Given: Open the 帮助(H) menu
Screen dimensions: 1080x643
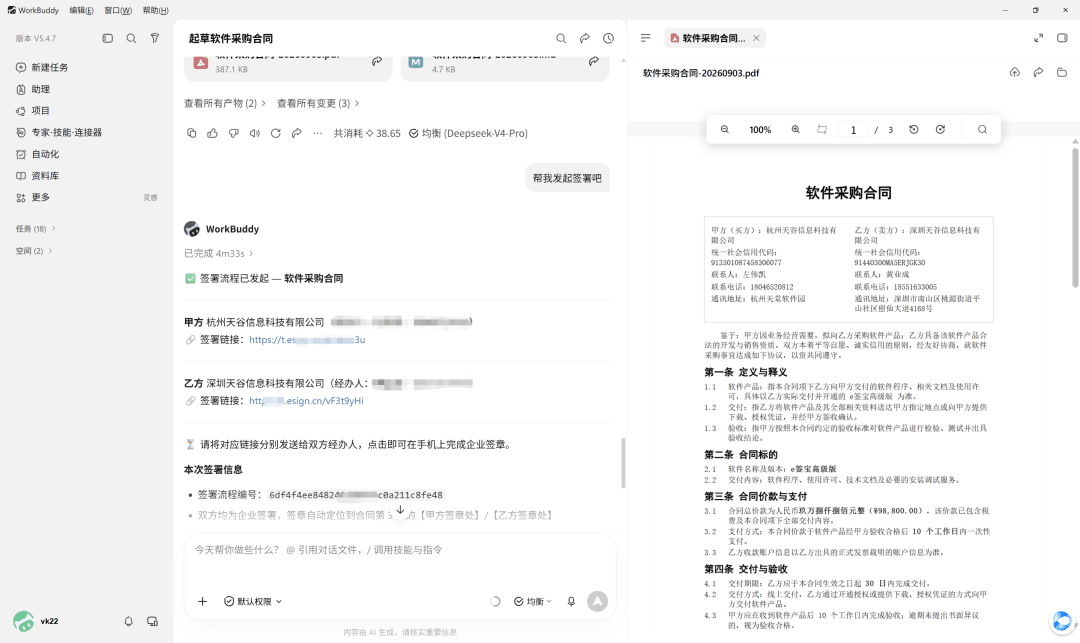Looking at the screenshot, I should tap(155, 10).
